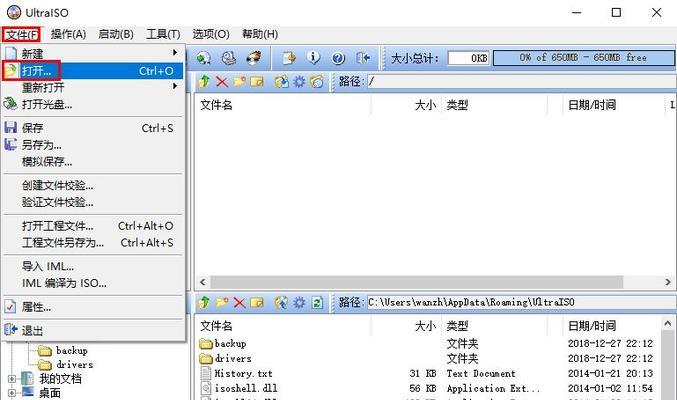Open the 工具(T) menu

[x=163, y=34]
